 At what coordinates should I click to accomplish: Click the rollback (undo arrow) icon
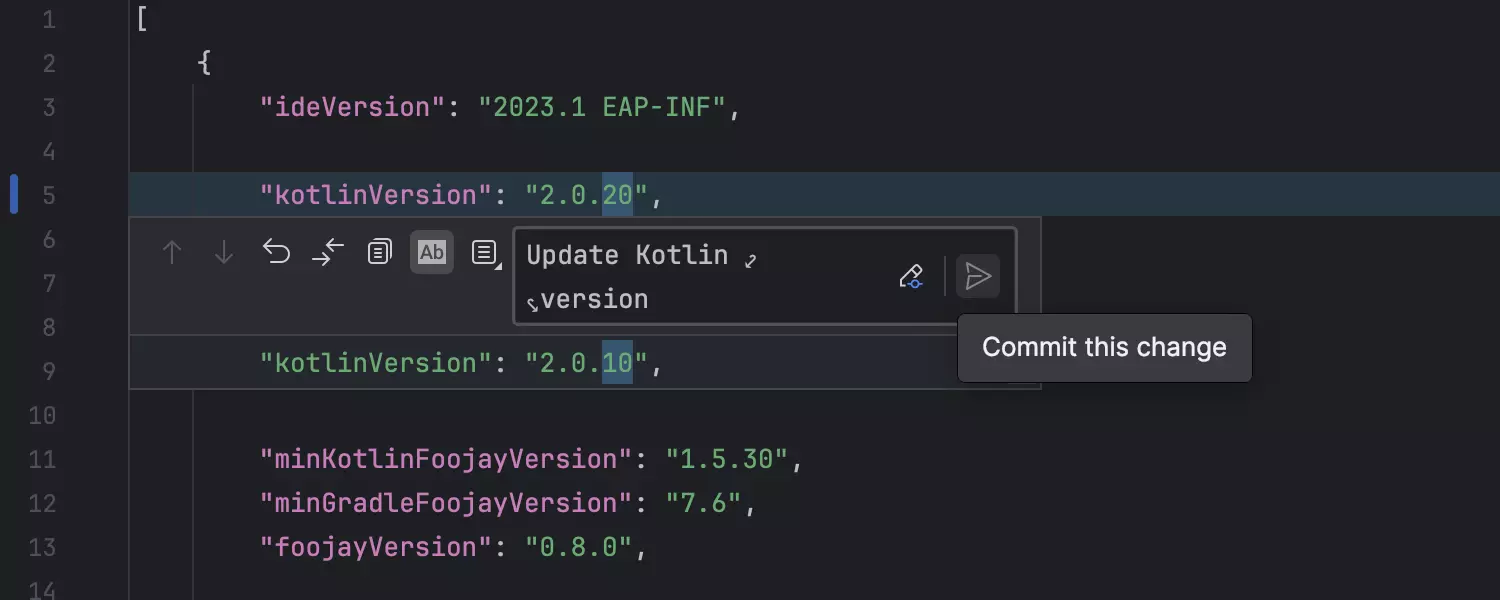pyautogui.click(x=276, y=252)
